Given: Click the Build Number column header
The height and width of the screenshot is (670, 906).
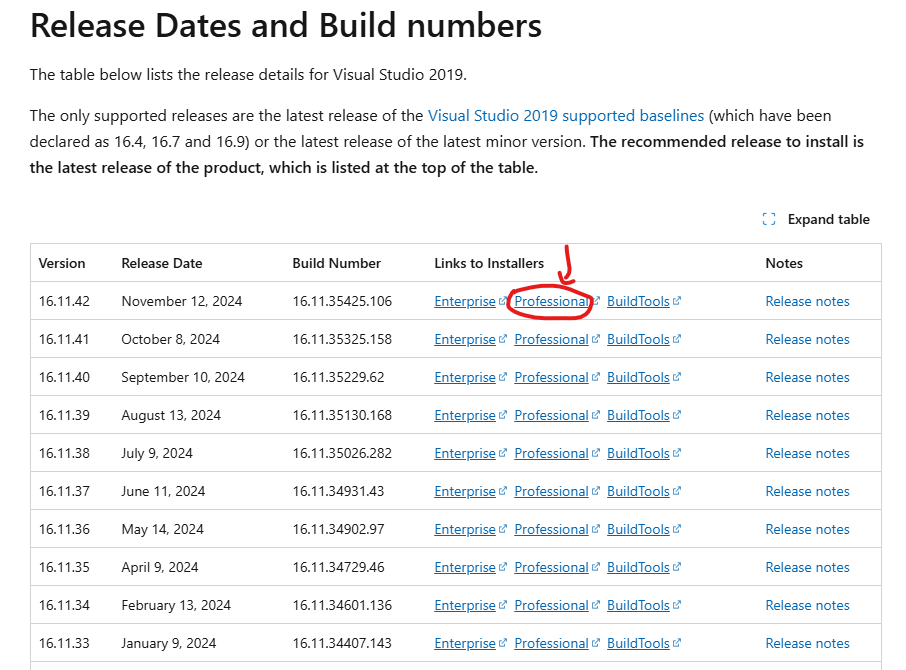Looking at the screenshot, I should pyautogui.click(x=336, y=263).
